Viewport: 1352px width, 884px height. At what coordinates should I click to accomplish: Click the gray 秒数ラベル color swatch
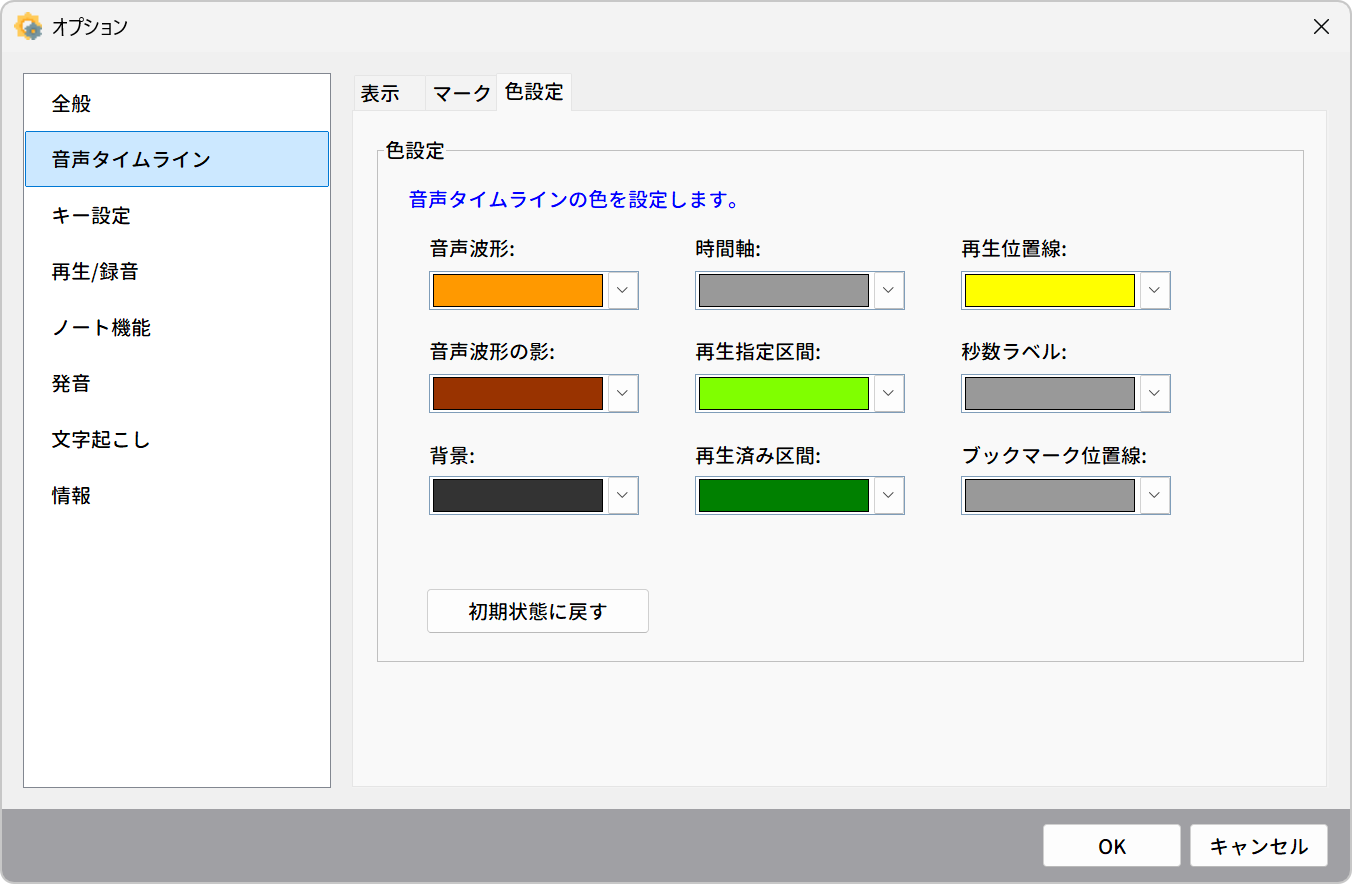tap(1050, 394)
